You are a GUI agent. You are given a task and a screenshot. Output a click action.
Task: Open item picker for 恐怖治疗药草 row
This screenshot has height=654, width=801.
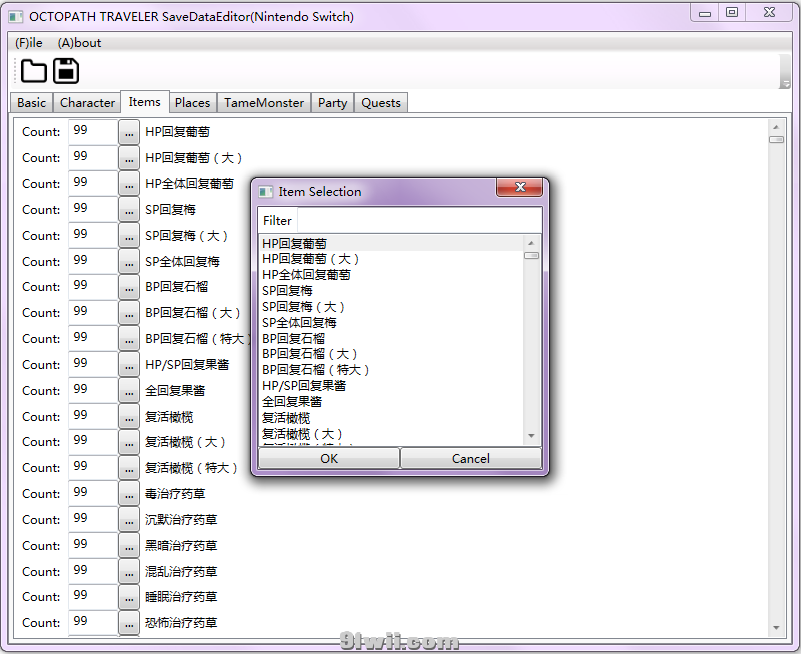point(129,624)
